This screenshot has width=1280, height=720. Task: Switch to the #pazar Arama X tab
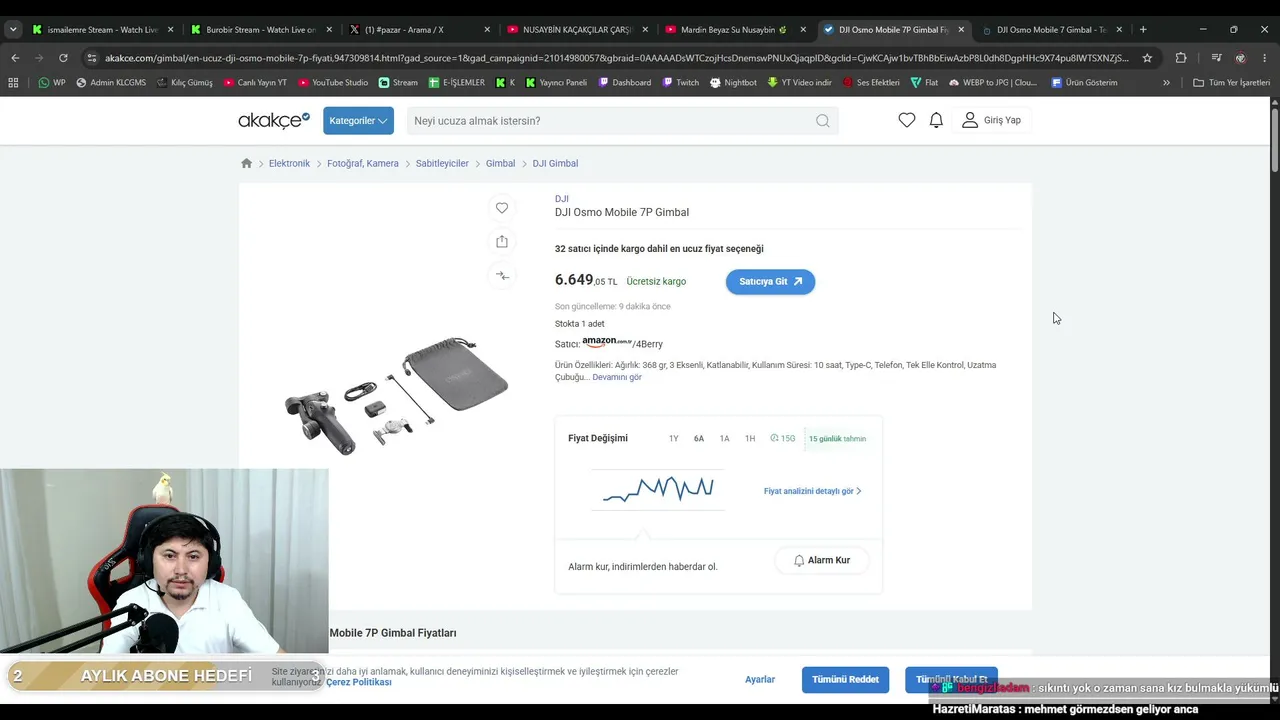point(419,30)
